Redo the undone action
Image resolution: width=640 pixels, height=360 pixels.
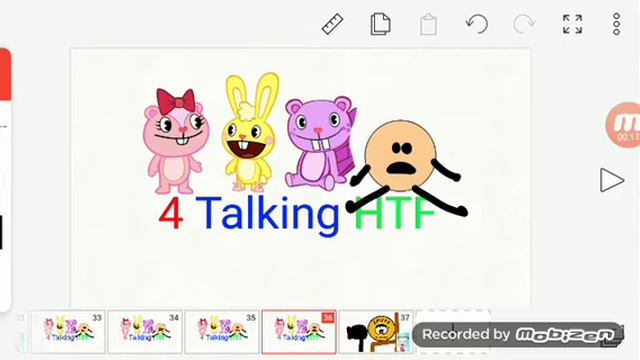pos(524,24)
